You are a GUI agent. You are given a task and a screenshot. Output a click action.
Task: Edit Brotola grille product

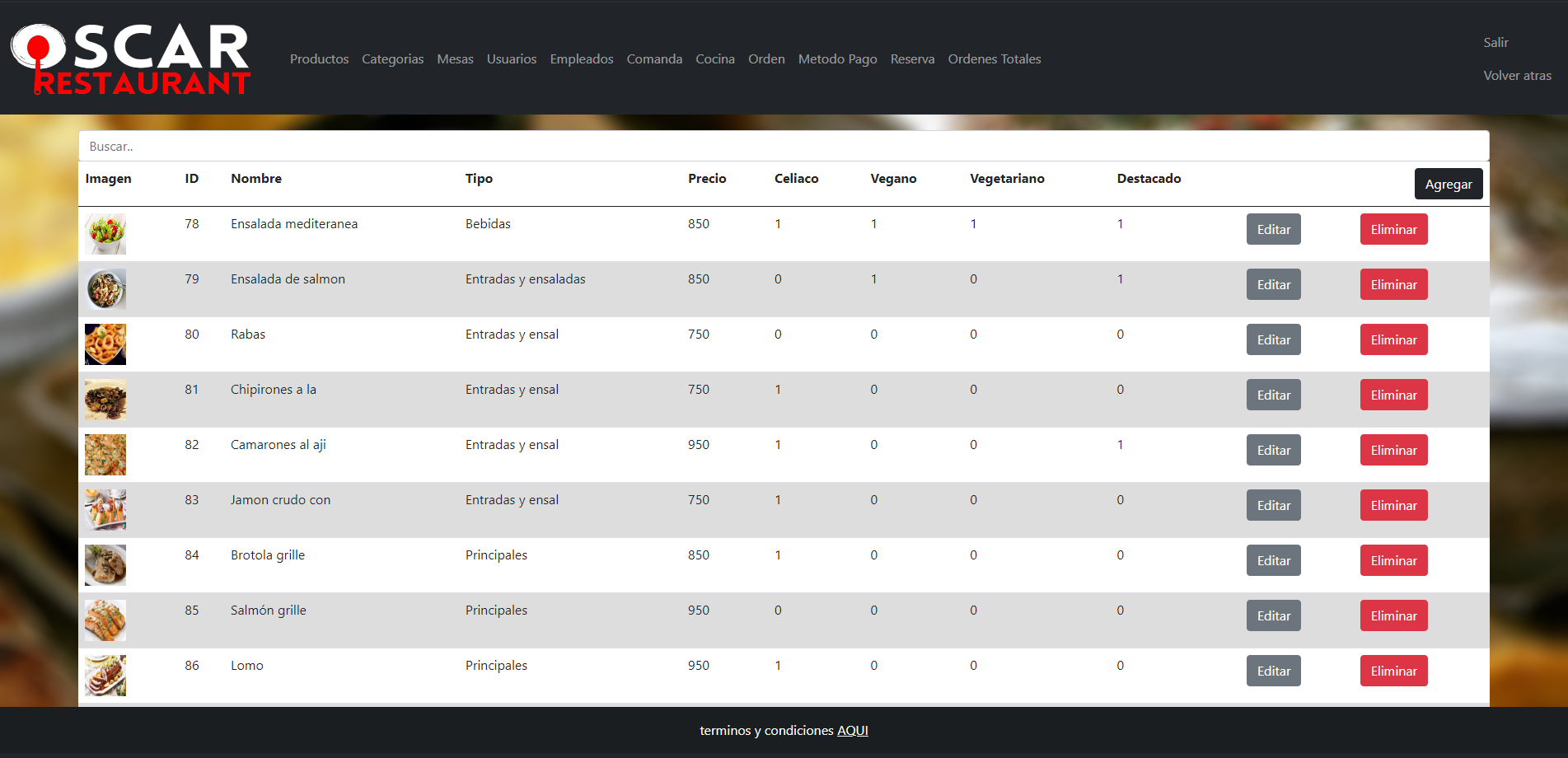(1273, 560)
